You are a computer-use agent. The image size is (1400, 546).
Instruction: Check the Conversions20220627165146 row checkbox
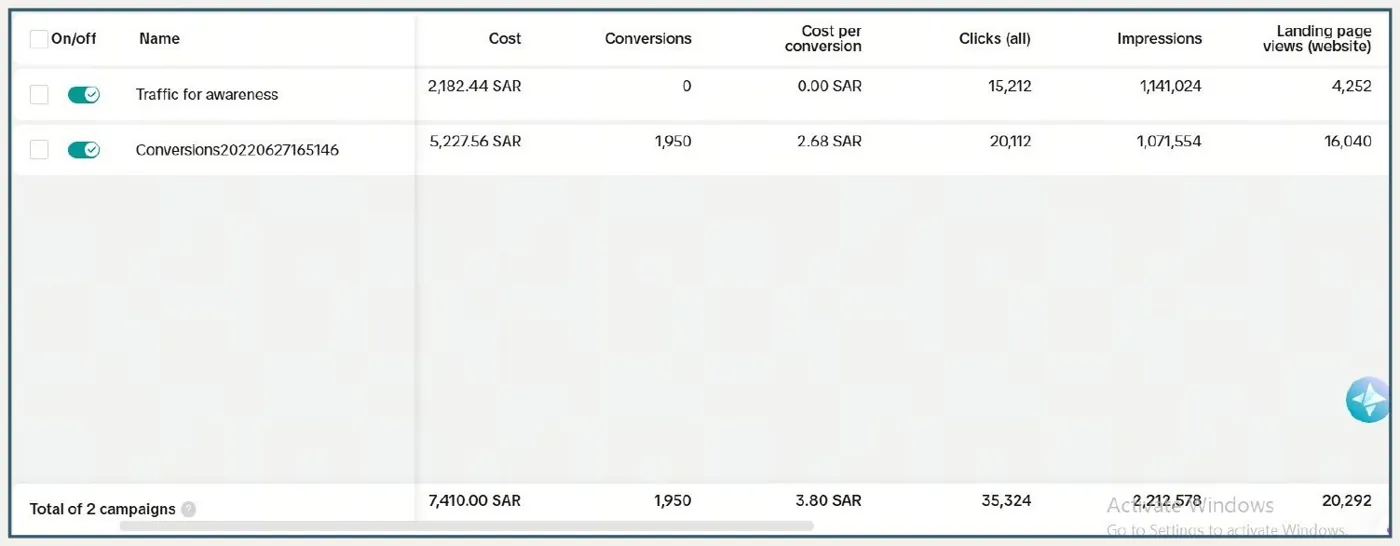click(x=39, y=150)
